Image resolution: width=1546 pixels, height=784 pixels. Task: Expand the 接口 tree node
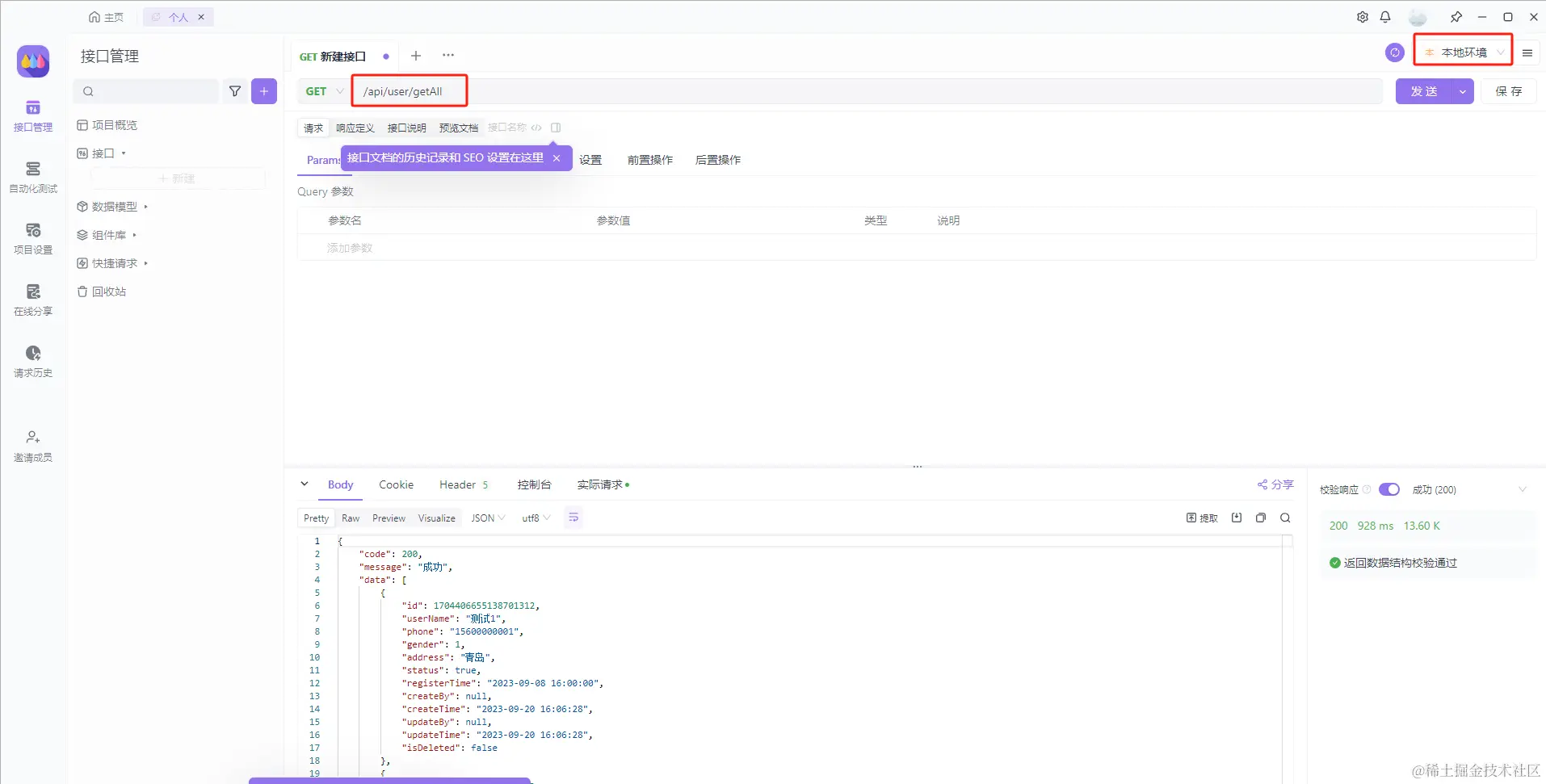pyautogui.click(x=124, y=153)
